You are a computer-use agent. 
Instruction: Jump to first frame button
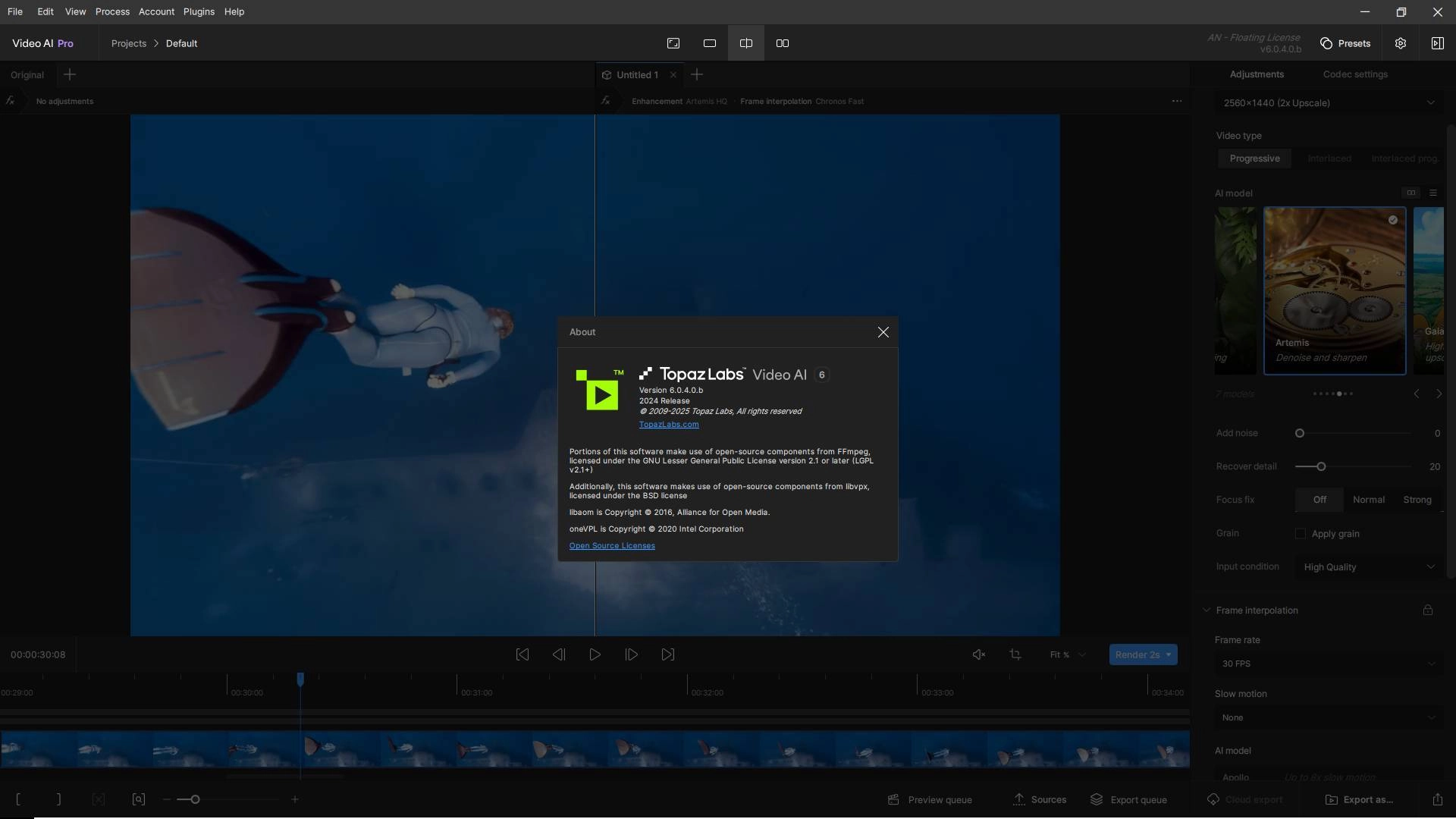[522, 654]
